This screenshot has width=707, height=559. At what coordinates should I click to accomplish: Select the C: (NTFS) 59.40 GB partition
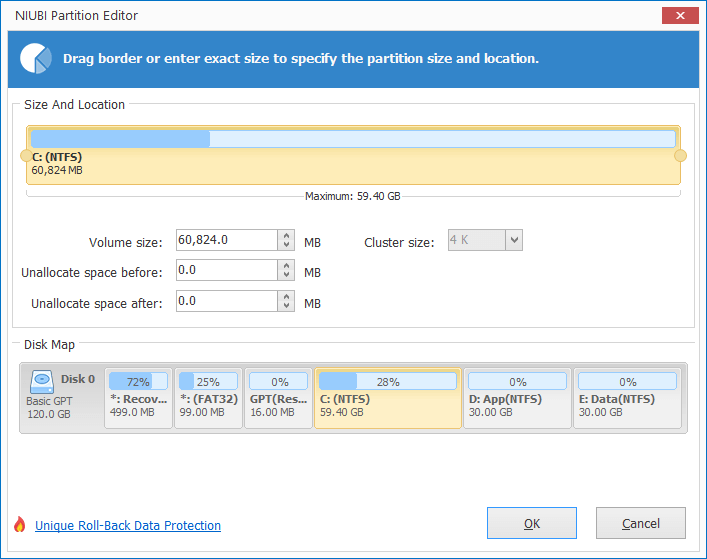(x=388, y=398)
